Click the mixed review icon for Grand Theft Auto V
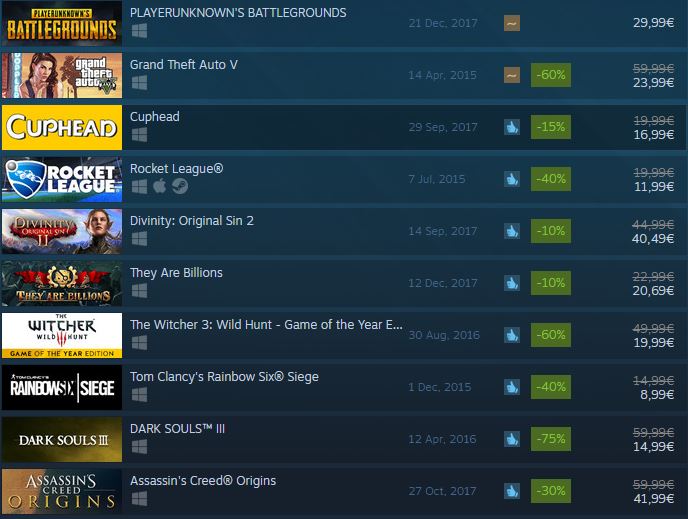 pos(512,75)
